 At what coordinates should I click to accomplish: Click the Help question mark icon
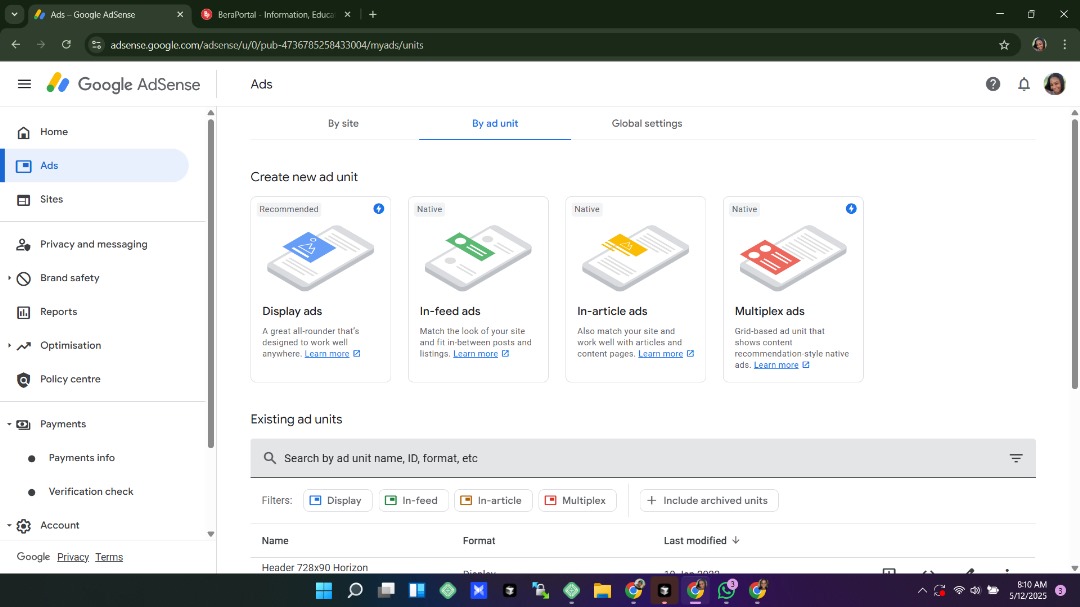coord(993,84)
